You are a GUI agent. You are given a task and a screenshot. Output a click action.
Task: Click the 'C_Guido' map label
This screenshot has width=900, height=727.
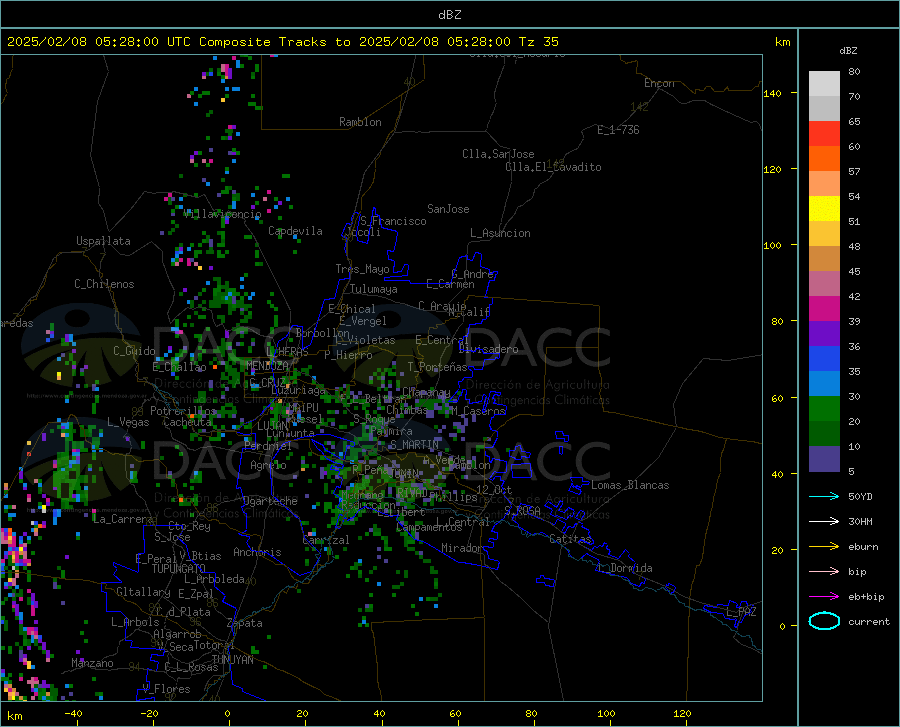click(134, 351)
